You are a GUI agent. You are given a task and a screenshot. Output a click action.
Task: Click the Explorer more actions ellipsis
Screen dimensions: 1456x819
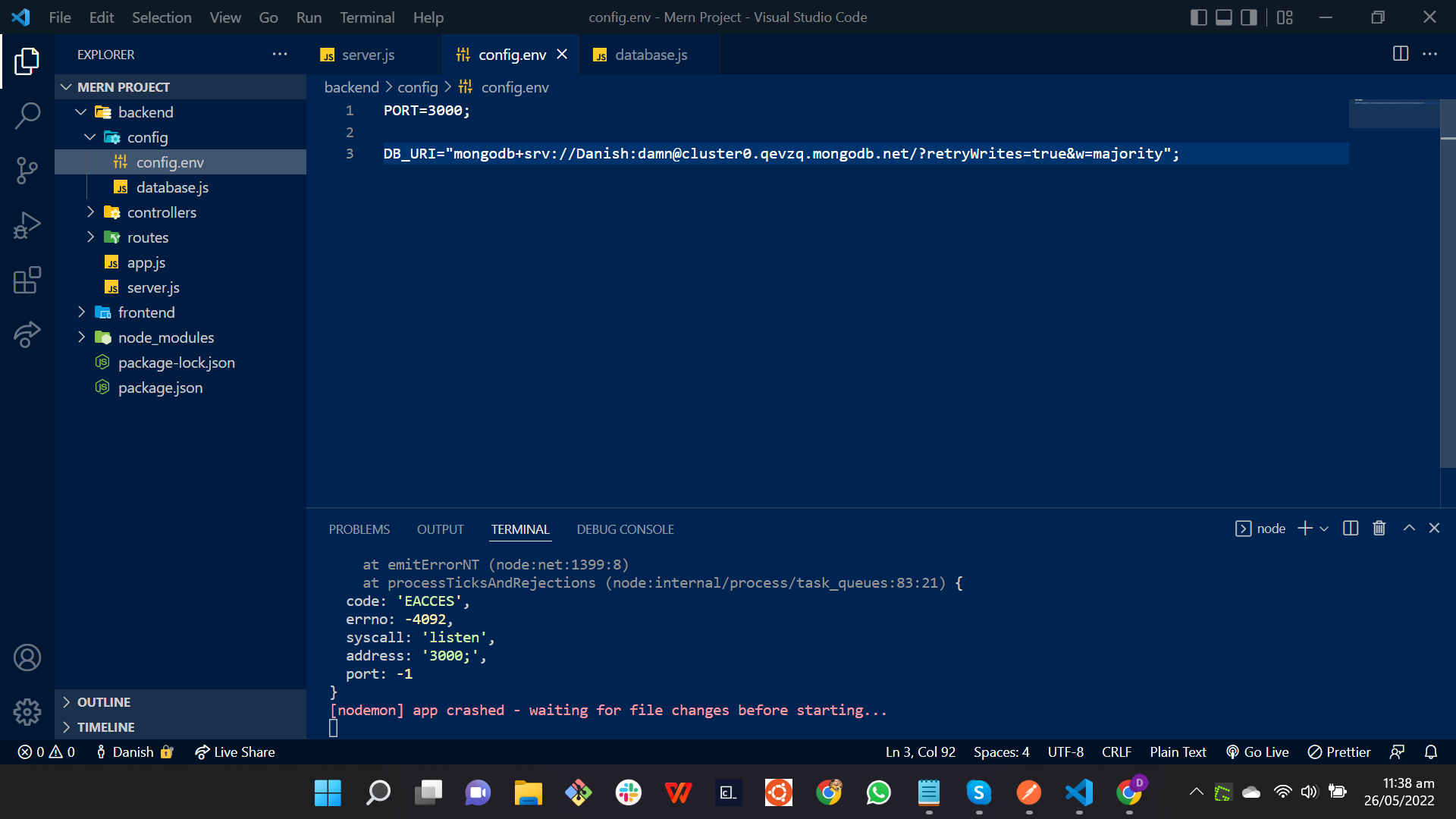tap(280, 54)
